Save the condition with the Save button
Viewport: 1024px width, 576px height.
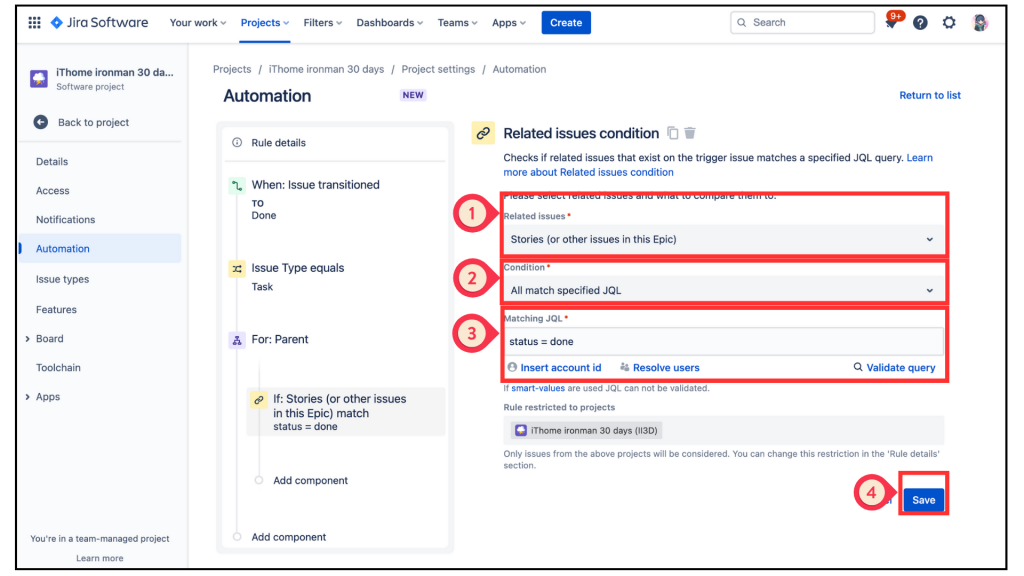coord(923,500)
